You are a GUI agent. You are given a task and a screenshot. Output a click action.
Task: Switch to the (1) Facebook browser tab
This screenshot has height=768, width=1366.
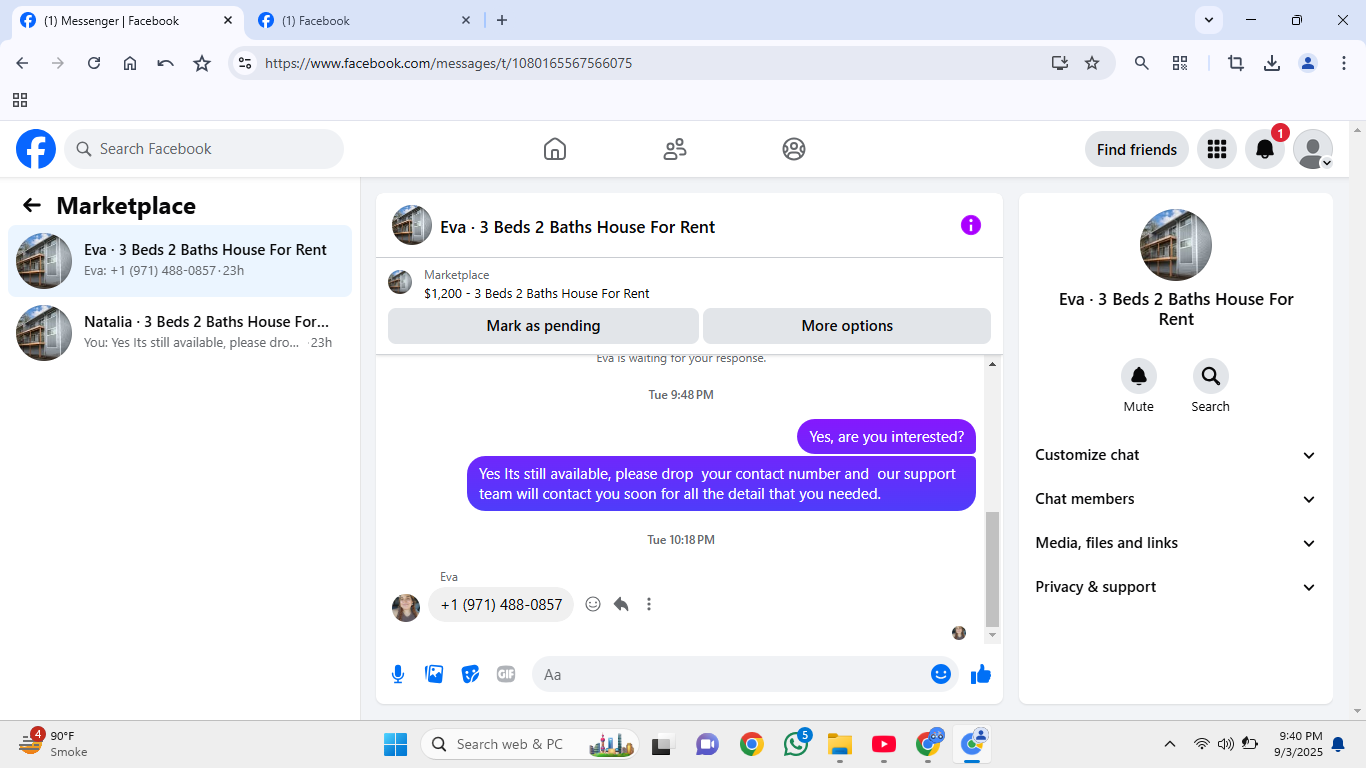tap(366, 20)
